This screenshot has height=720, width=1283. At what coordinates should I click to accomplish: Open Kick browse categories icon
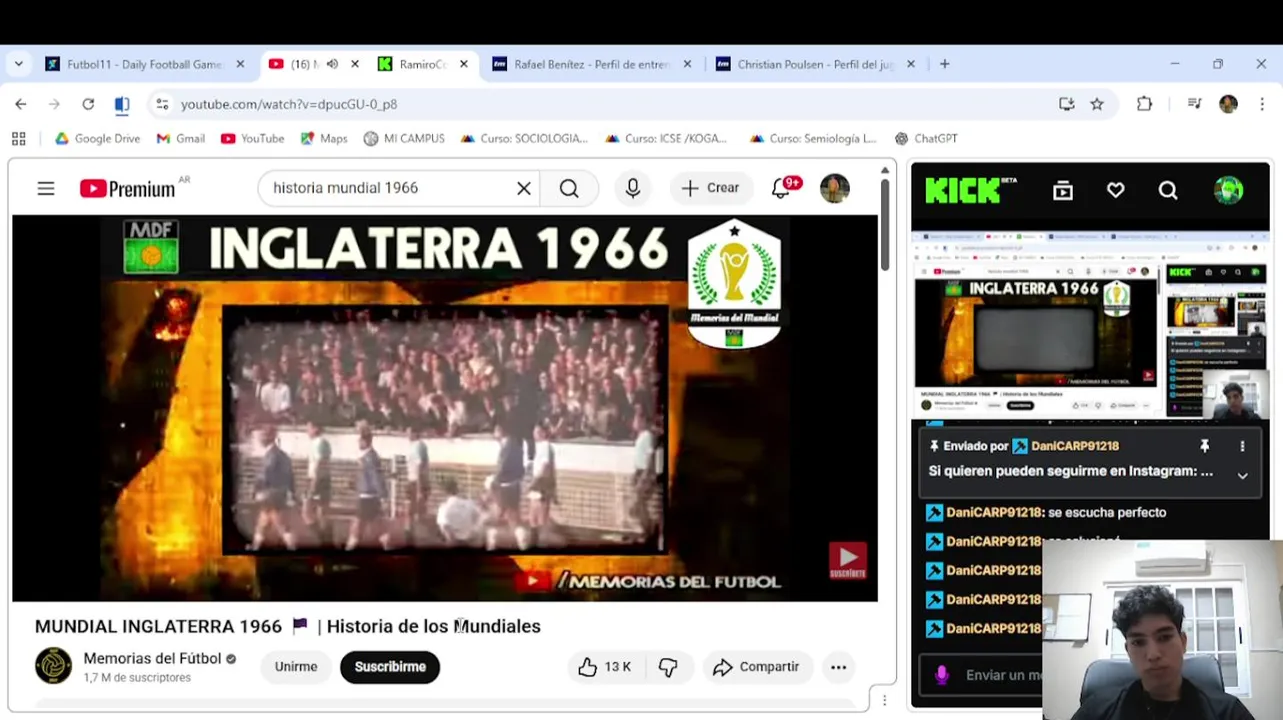click(x=1063, y=190)
